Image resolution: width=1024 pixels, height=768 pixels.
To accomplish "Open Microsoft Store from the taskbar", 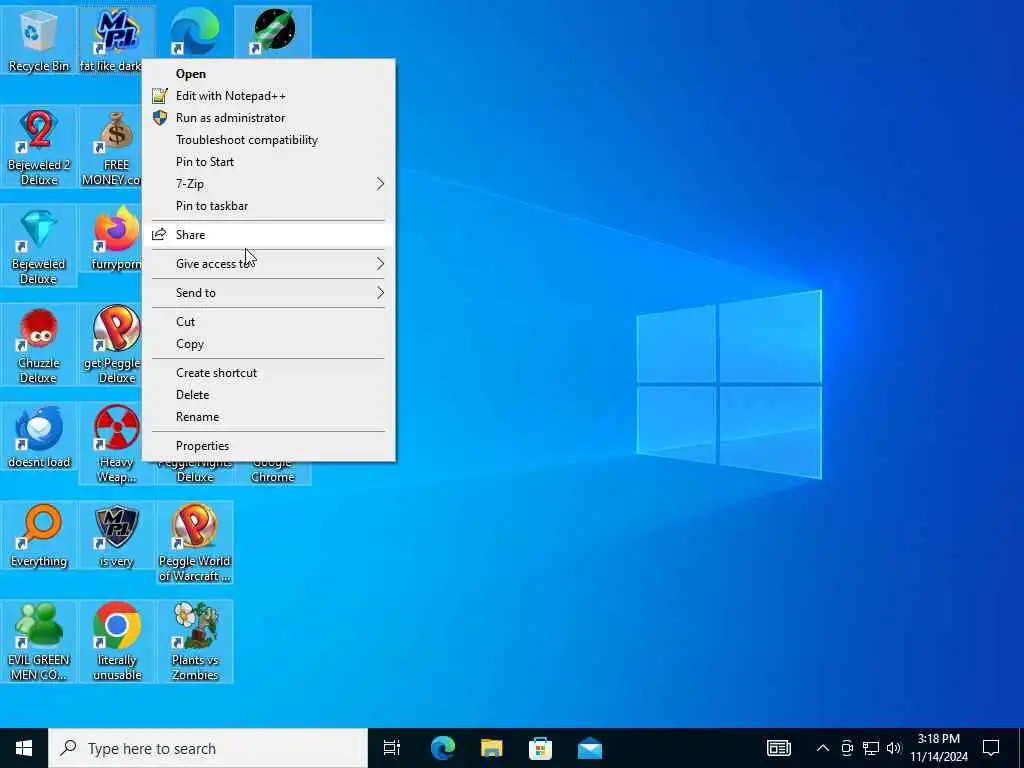I will pyautogui.click(x=541, y=748).
